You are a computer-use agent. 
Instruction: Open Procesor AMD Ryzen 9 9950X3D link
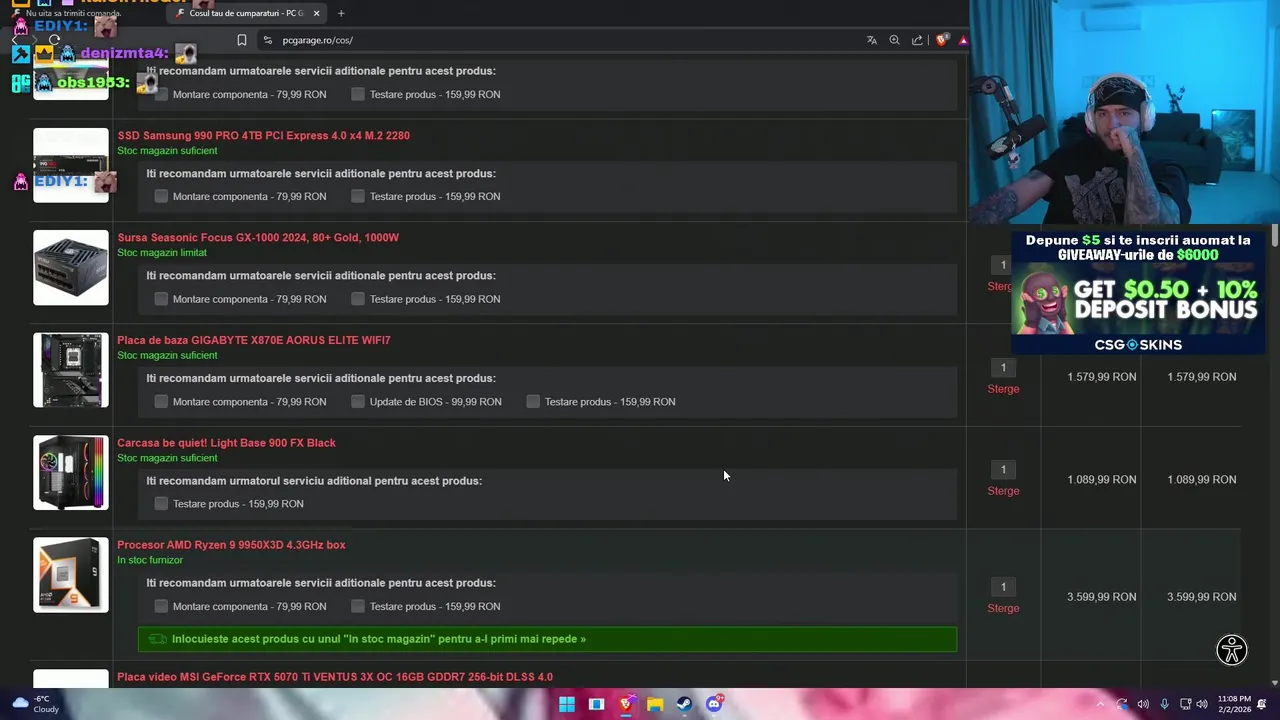point(231,545)
